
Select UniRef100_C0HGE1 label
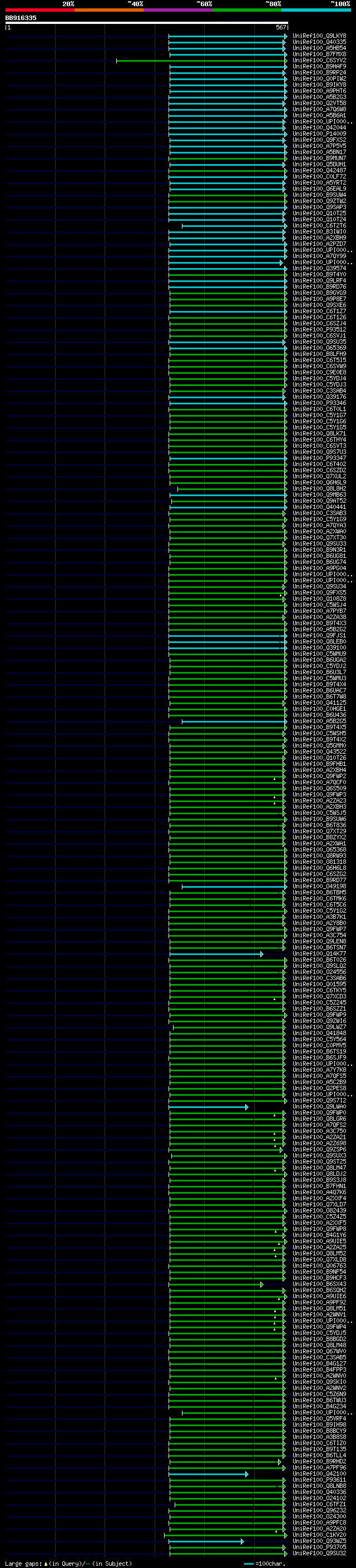coord(319,709)
